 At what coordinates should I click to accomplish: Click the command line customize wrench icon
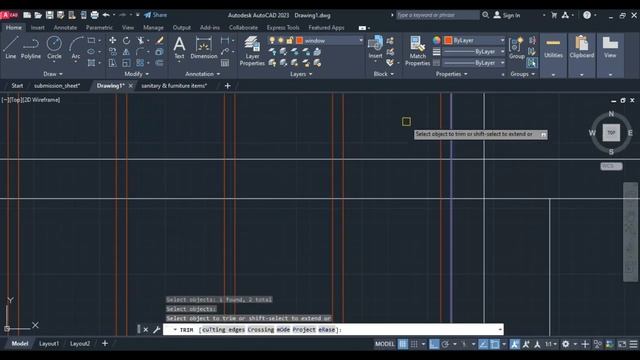coord(157,329)
